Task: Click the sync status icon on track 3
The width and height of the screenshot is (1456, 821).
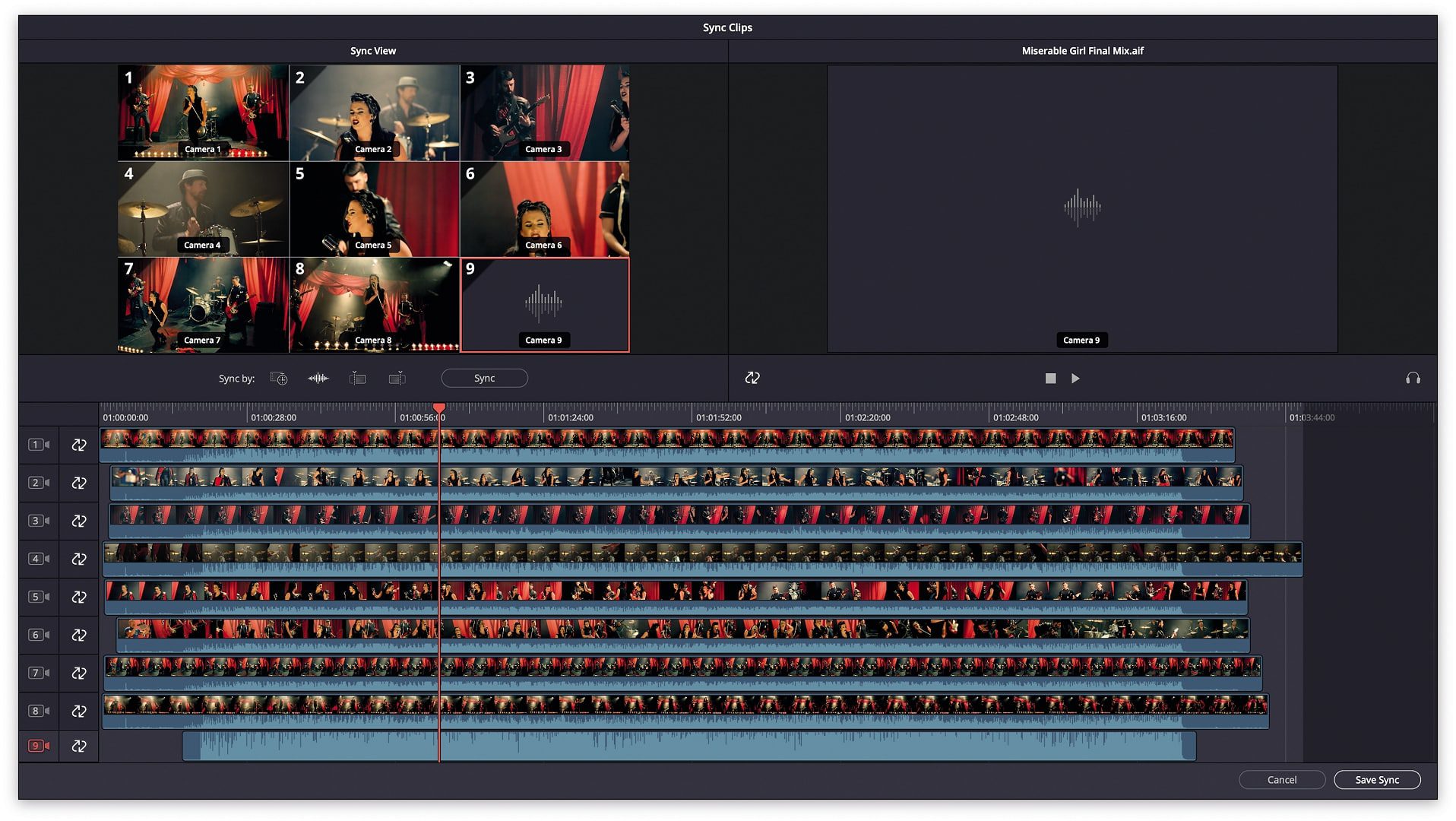Action: point(79,521)
